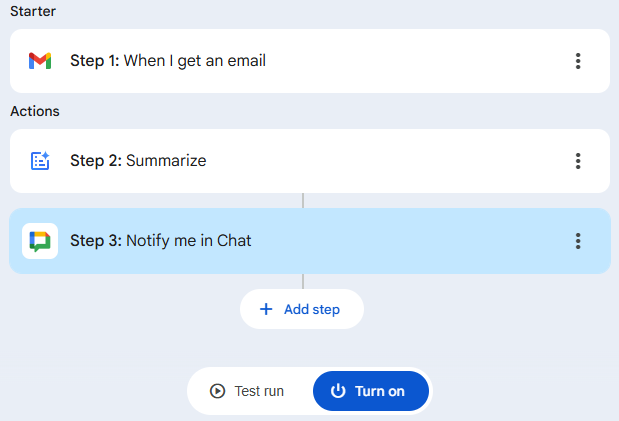The height and width of the screenshot is (421, 619).
Task: Click the Summarize sparkle document icon
Action: click(40, 161)
